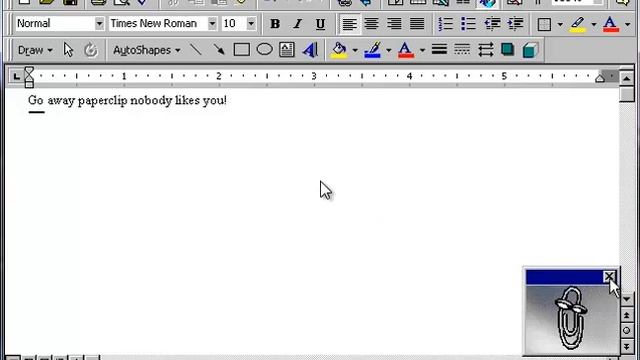Expand Drawing toolbar Font Color dropdown arrow
Screen dimensions: 640x360
point(422,51)
